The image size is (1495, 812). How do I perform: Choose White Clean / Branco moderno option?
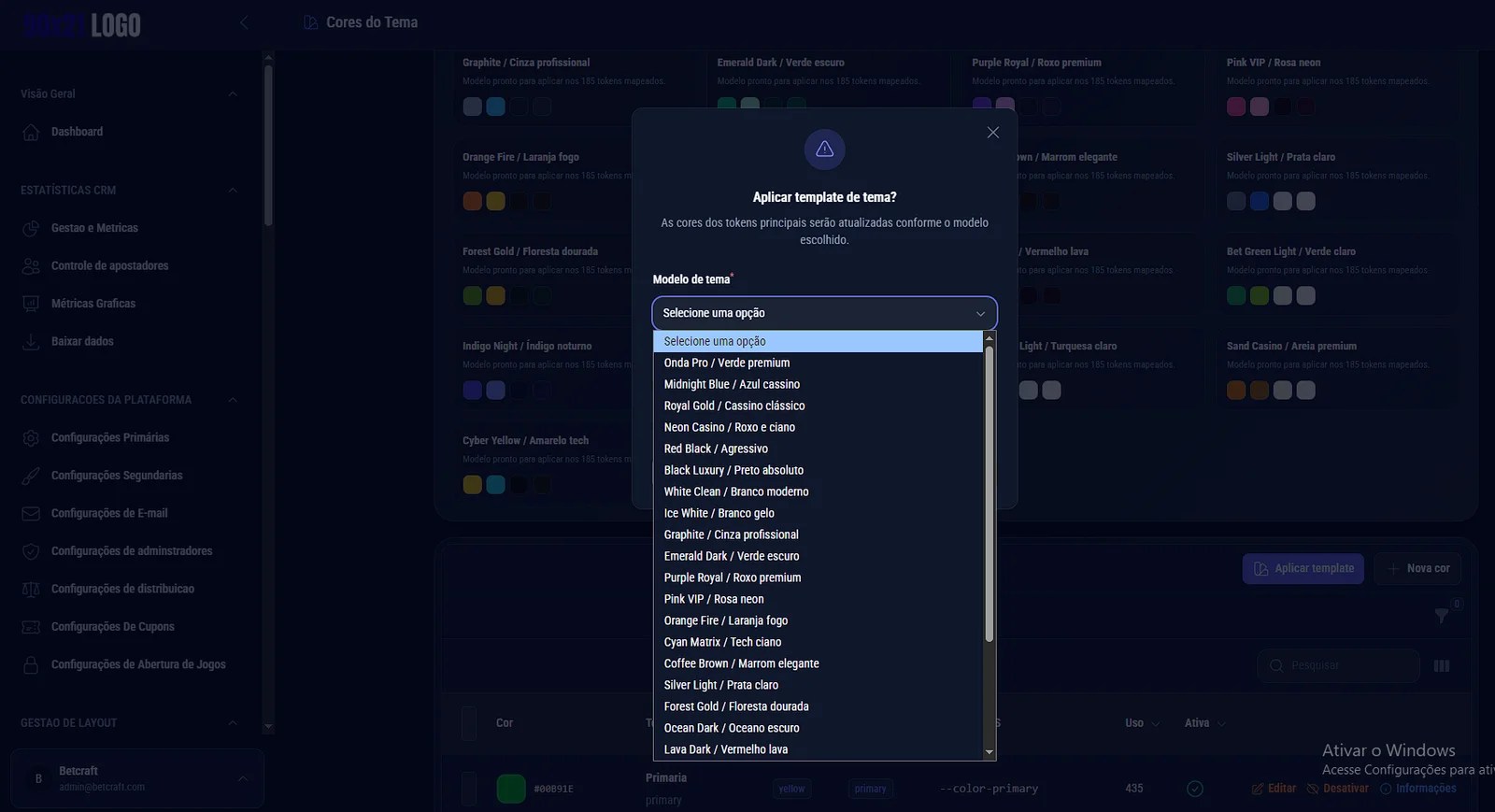point(818,491)
